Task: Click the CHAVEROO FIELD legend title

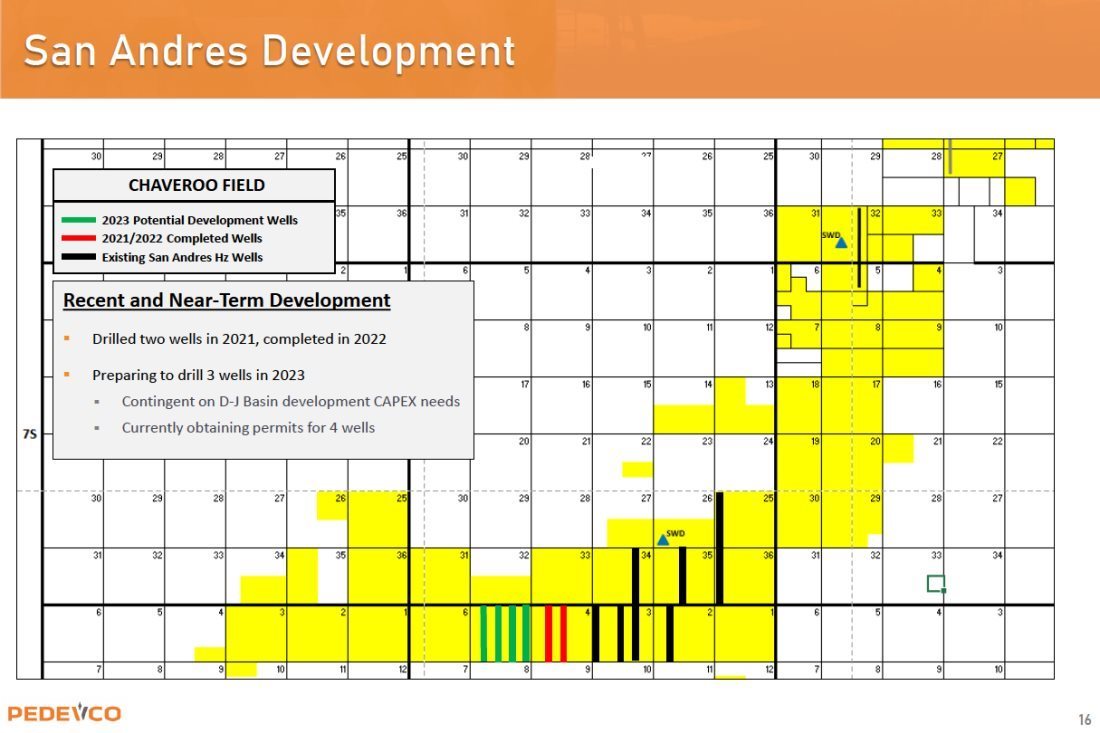Action: [x=196, y=185]
